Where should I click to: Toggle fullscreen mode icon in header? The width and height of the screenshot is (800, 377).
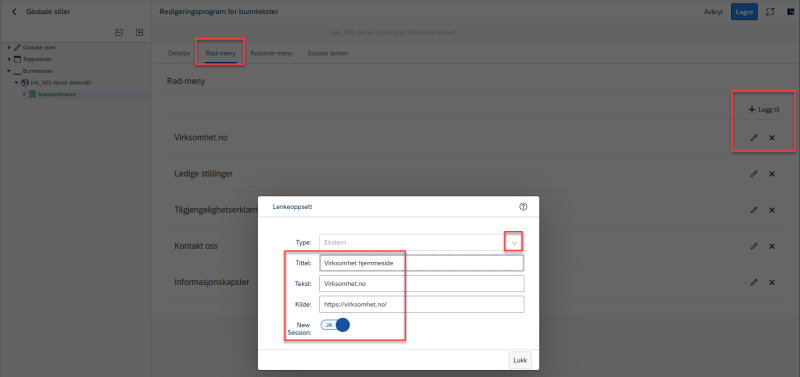tap(771, 12)
